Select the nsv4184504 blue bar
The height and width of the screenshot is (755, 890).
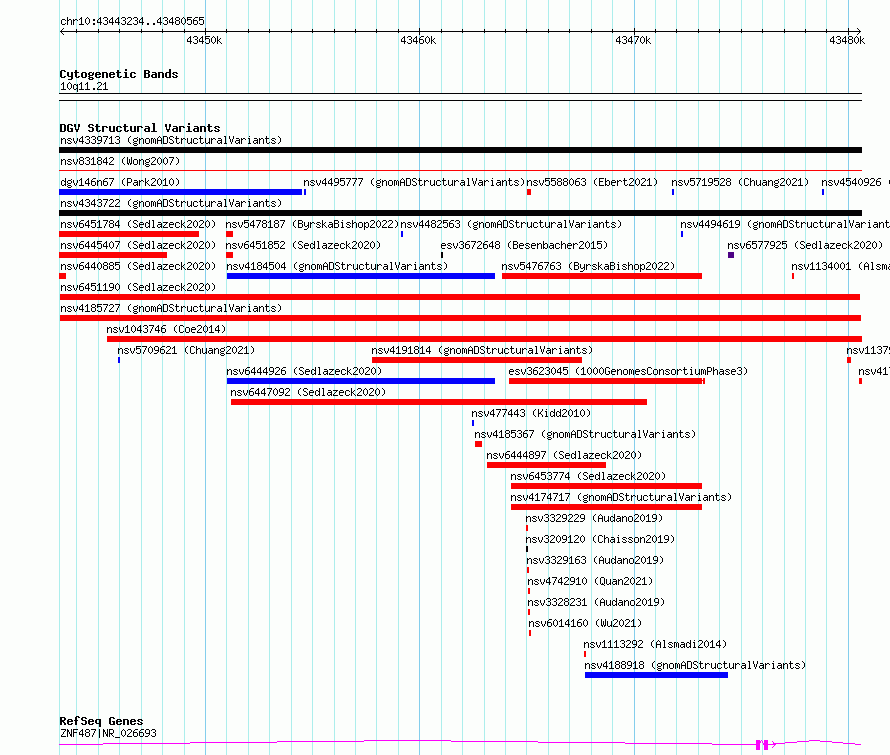point(360,276)
